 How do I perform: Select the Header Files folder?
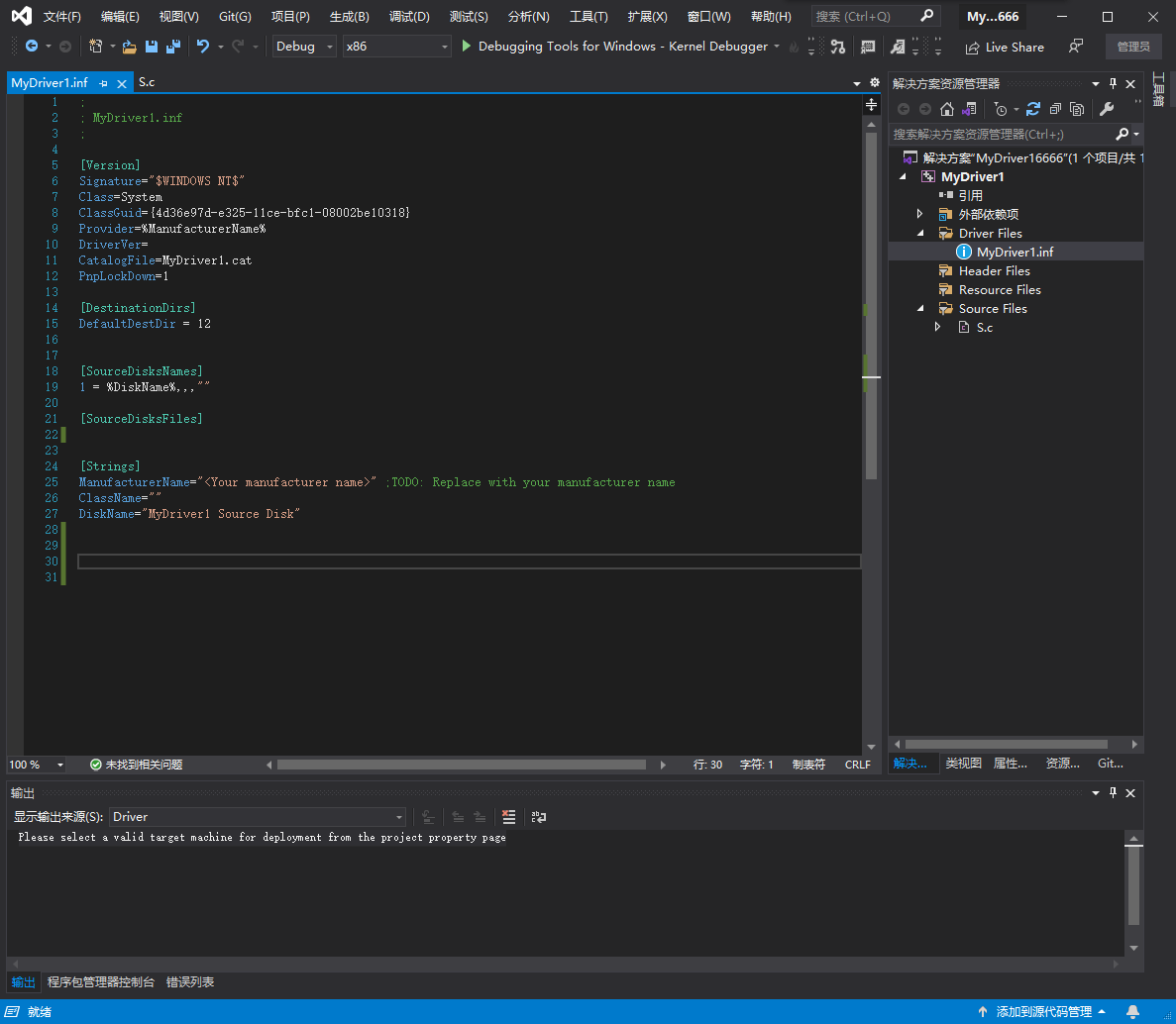point(994,270)
